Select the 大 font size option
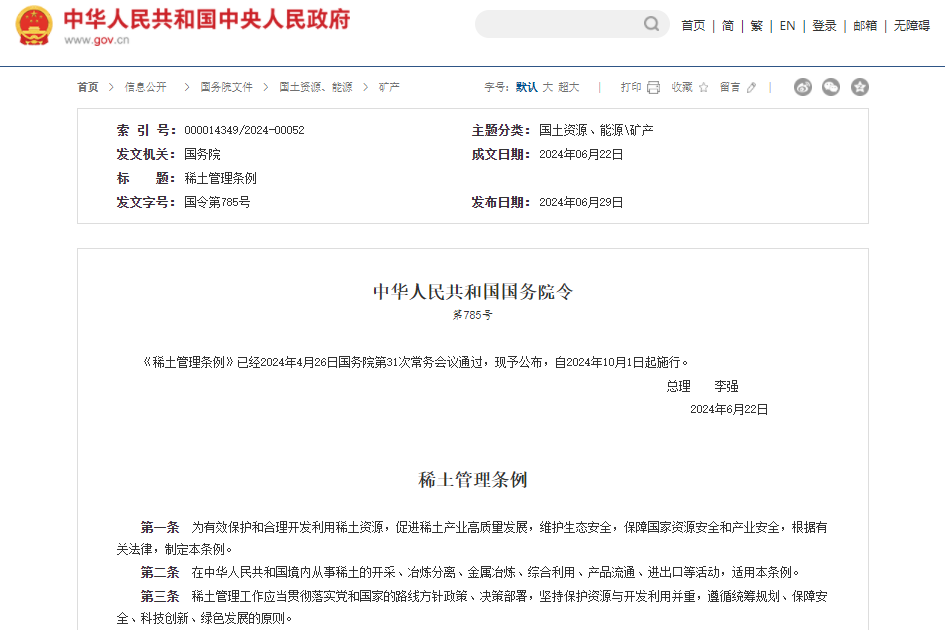Image resolution: width=945 pixels, height=630 pixels. click(x=548, y=87)
